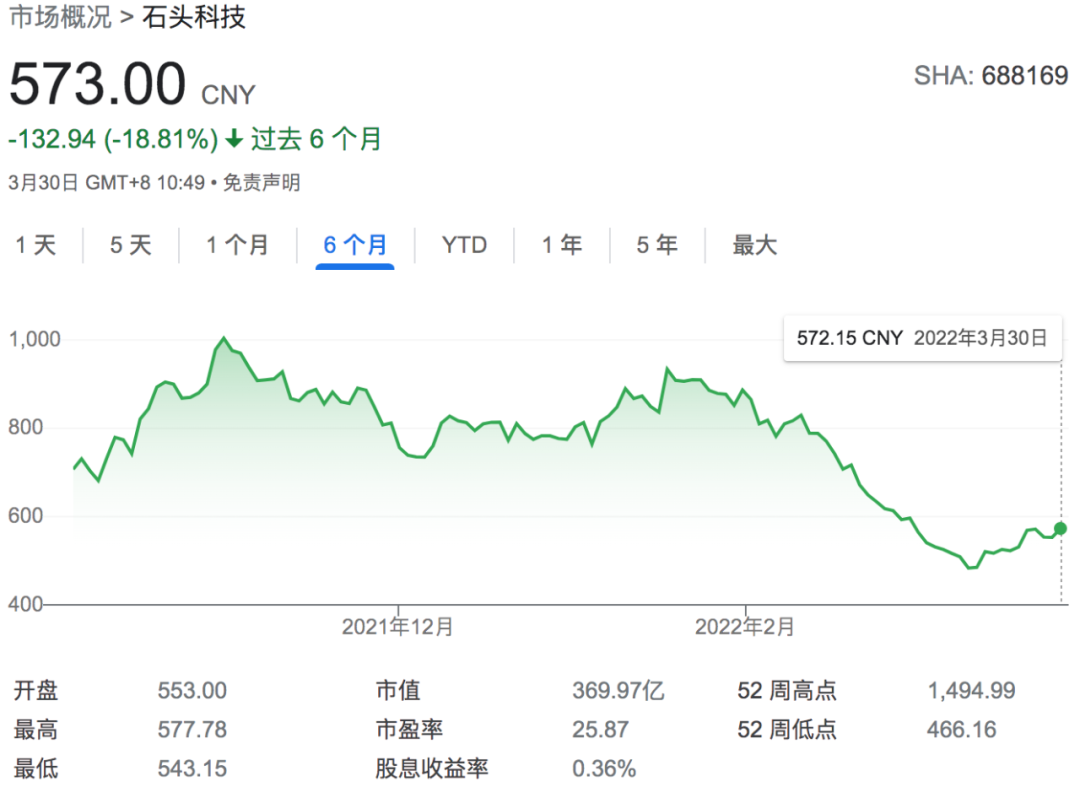
Task: Click the 股息收益率 label
Action: click(x=432, y=768)
